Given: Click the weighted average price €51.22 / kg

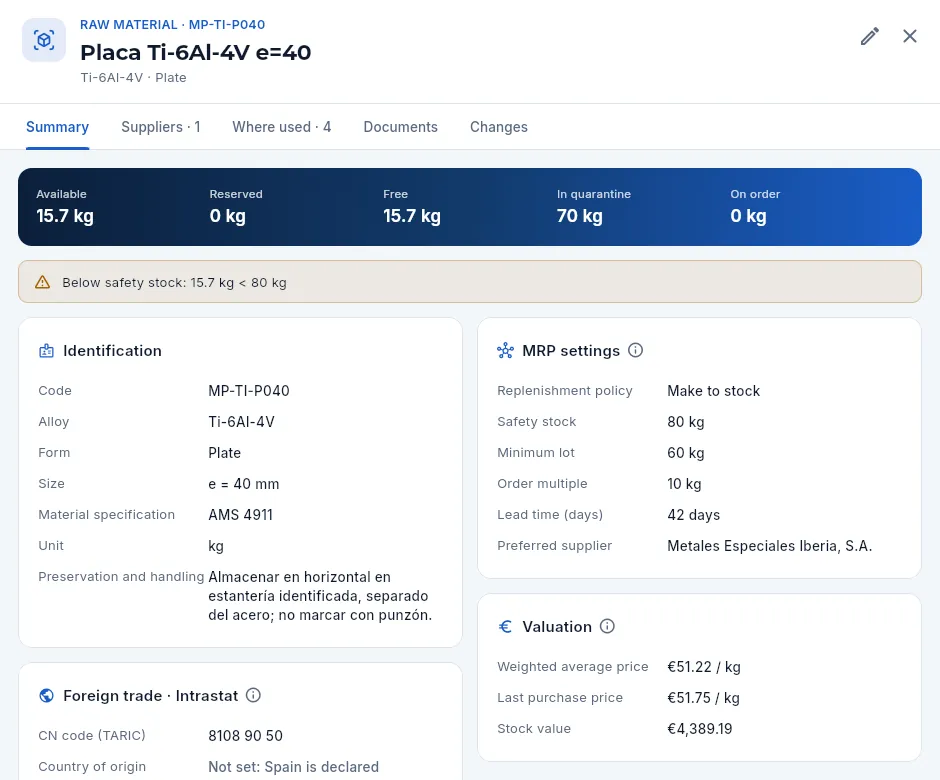Looking at the screenshot, I should [x=704, y=667].
